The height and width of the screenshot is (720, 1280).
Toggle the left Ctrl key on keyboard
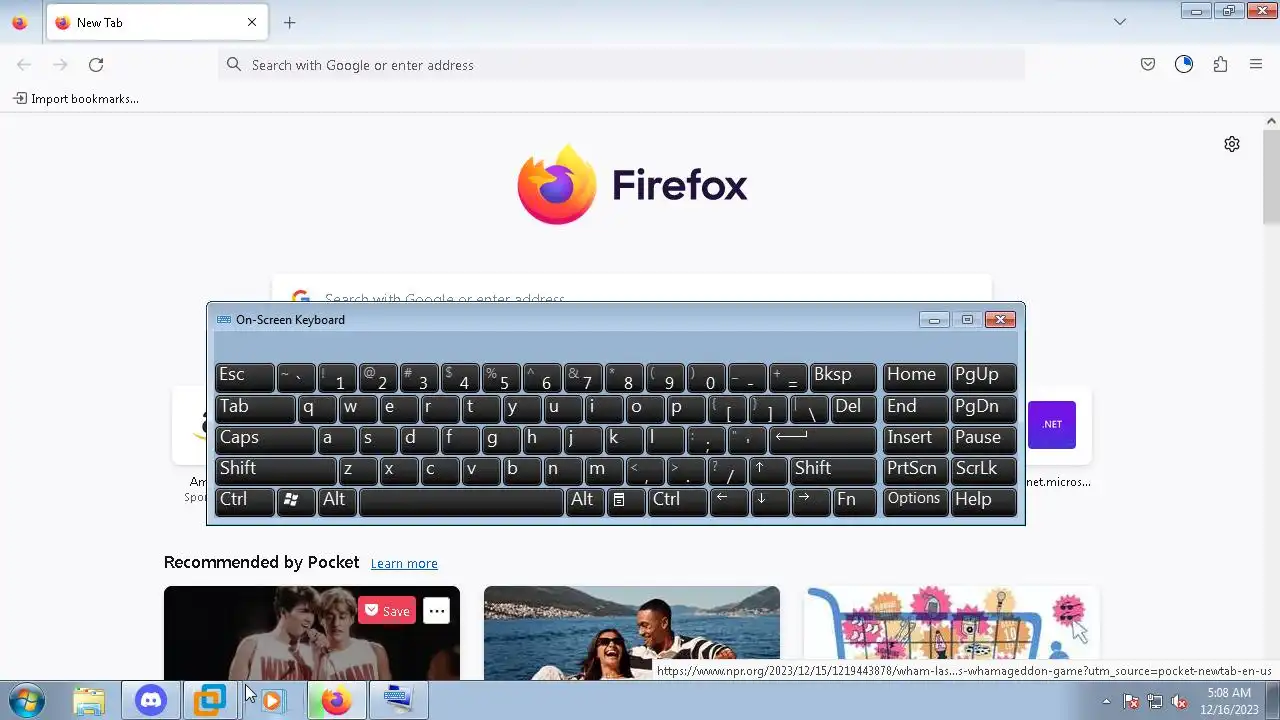click(244, 501)
